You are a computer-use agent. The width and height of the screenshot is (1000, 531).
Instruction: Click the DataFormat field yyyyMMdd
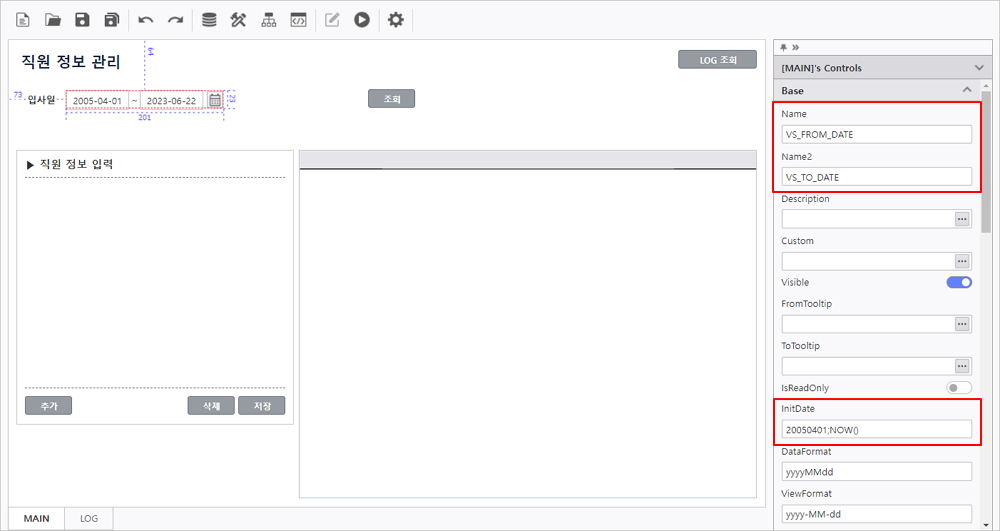(x=877, y=472)
